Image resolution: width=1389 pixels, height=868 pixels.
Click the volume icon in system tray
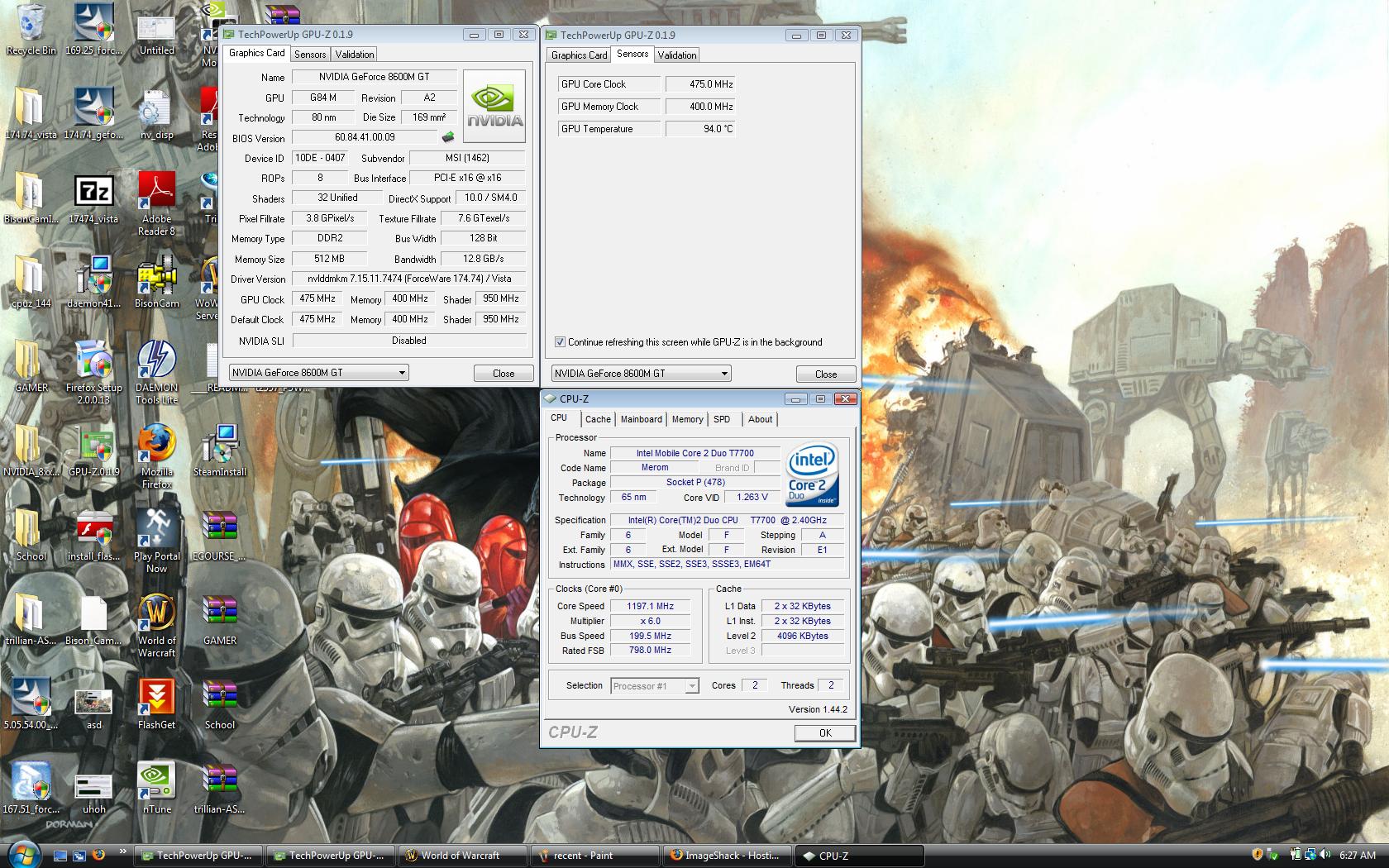click(1326, 855)
